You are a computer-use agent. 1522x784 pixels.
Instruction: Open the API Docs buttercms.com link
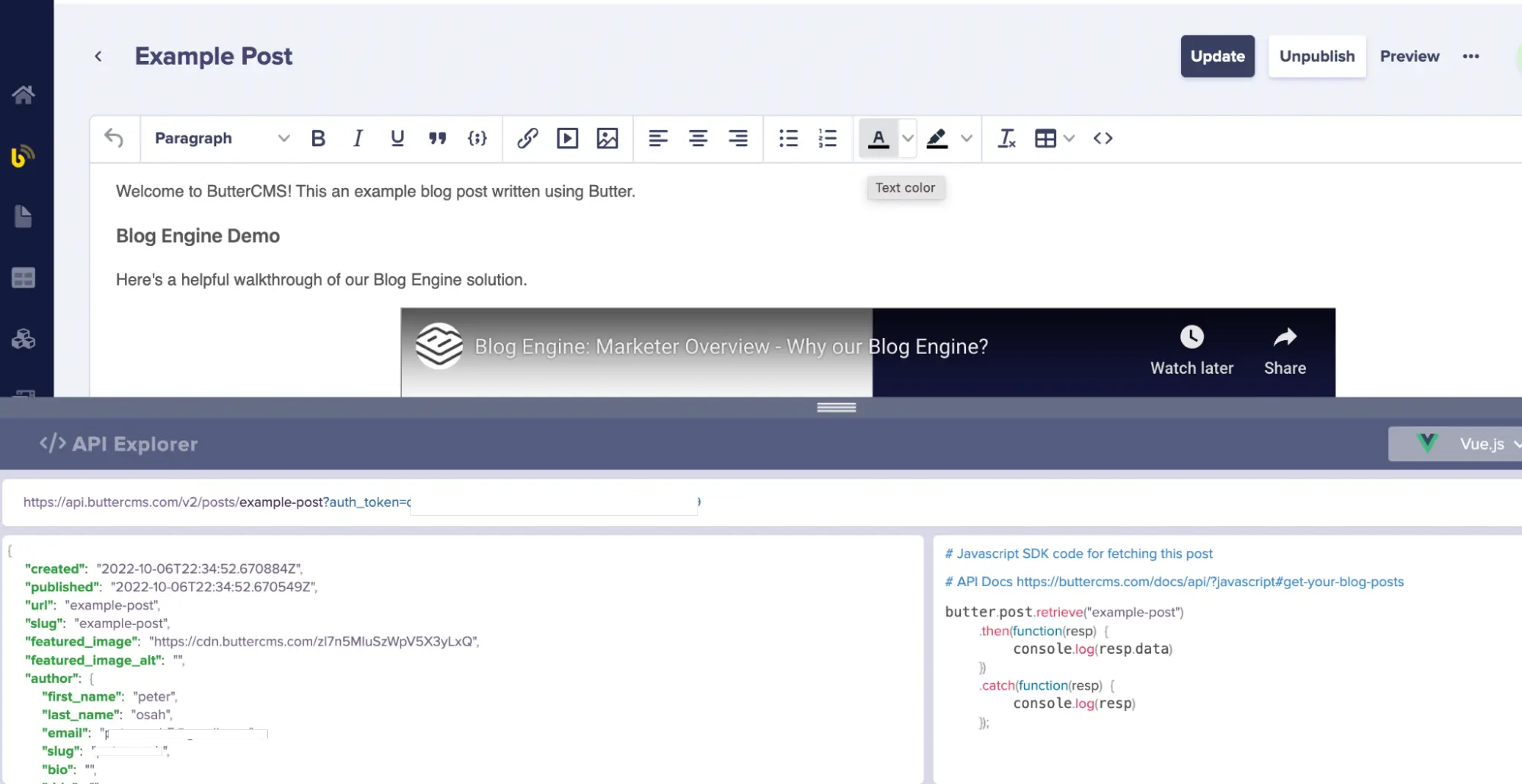coord(1210,582)
